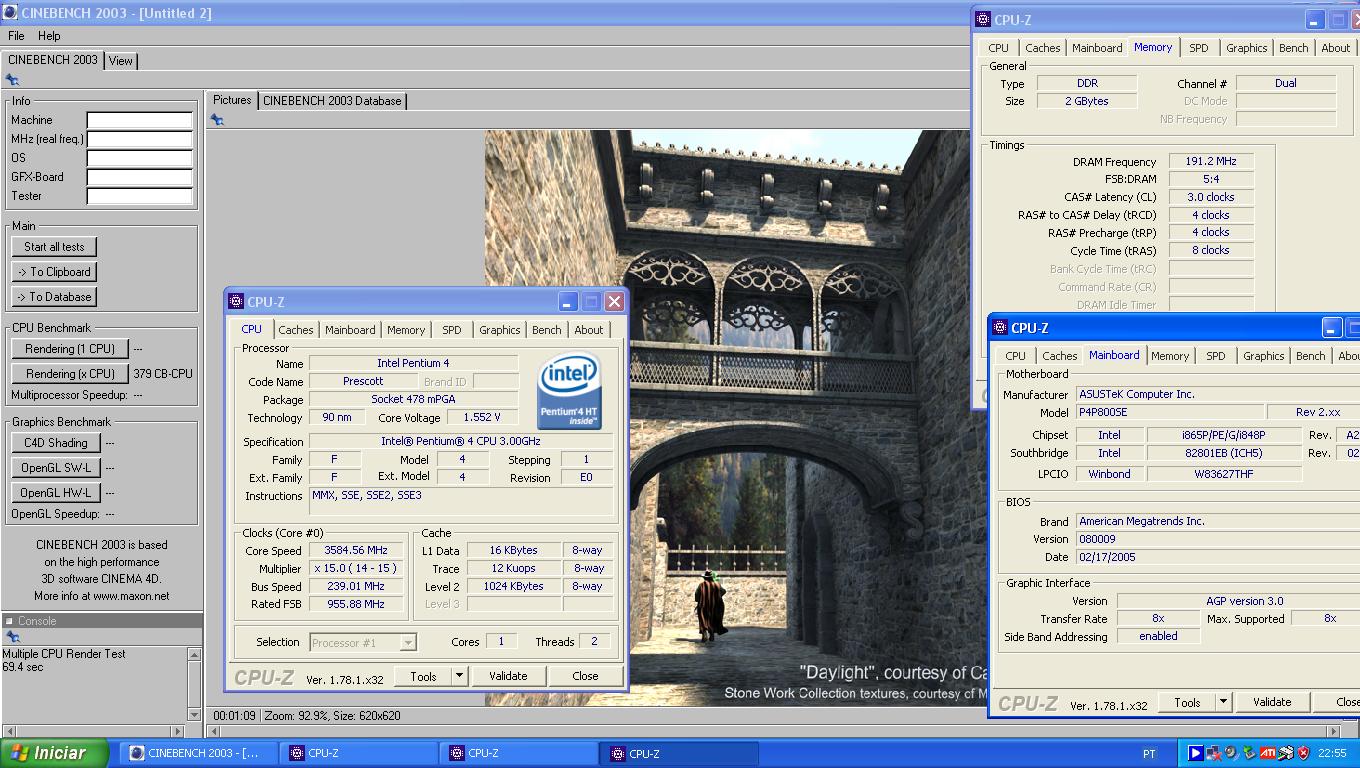This screenshot has height=768, width=1360.
Task: Open the Processor #1 selection combo box
Action: 363,642
